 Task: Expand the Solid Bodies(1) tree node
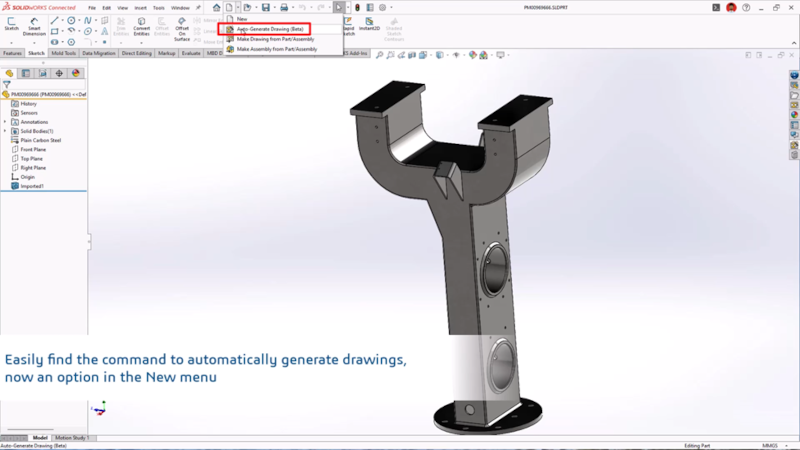pyautogui.click(x=5, y=131)
